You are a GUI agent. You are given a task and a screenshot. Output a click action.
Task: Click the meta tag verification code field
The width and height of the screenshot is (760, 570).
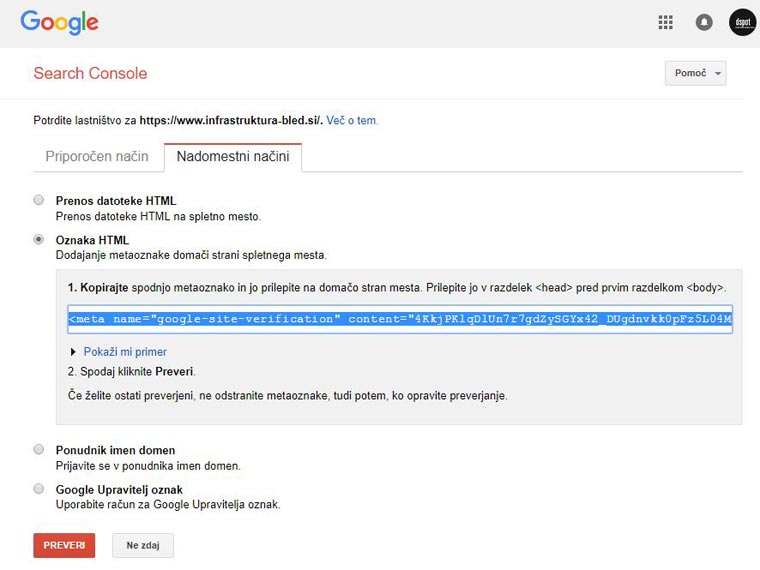point(400,319)
